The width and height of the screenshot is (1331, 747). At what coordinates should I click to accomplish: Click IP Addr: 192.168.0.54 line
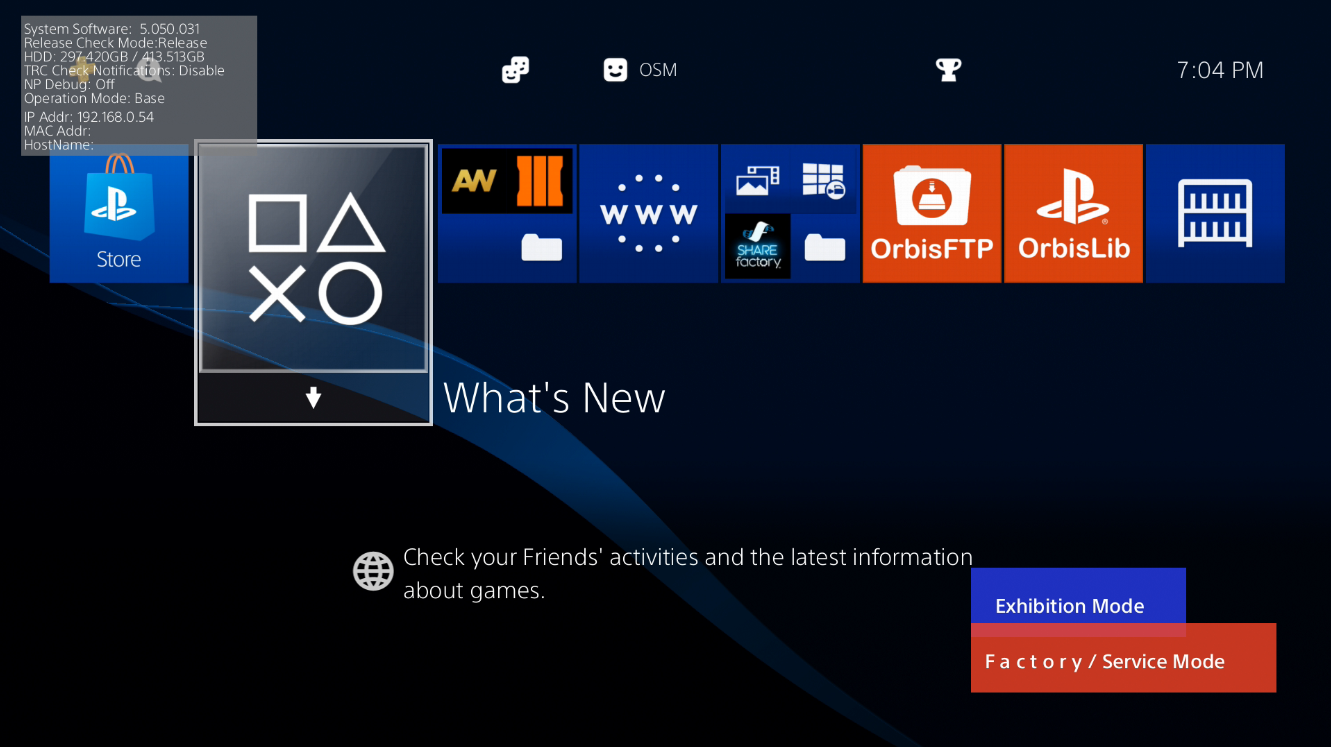click(x=89, y=117)
